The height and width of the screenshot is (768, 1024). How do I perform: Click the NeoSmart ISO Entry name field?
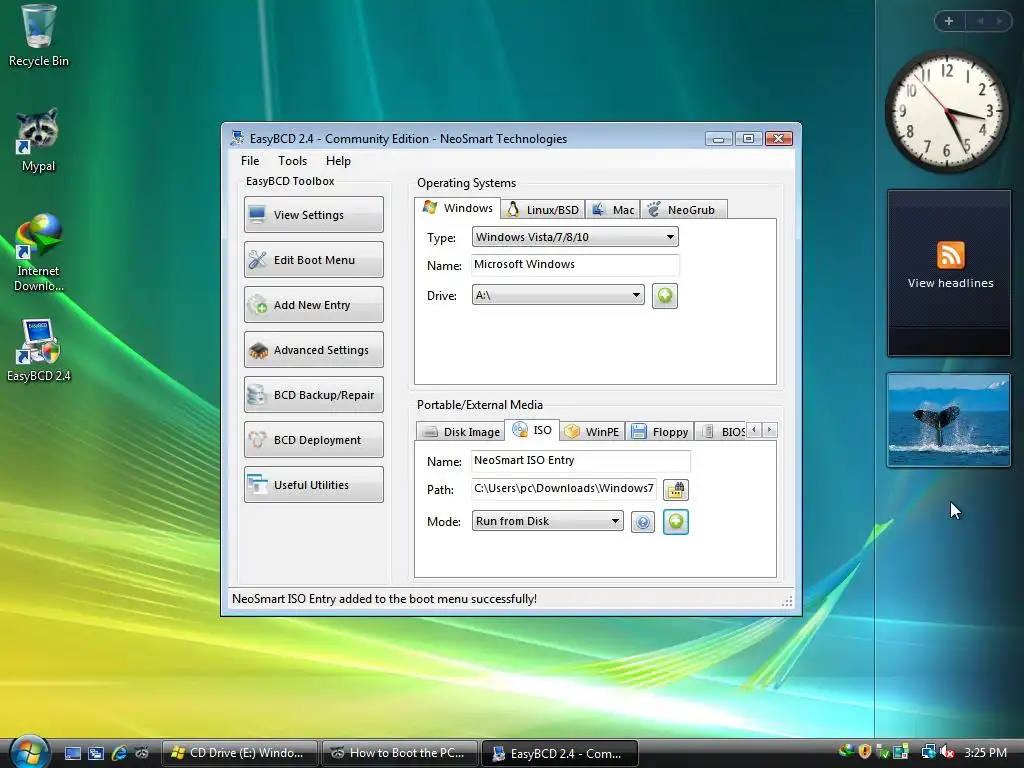pyautogui.click(x=581, y=460)
